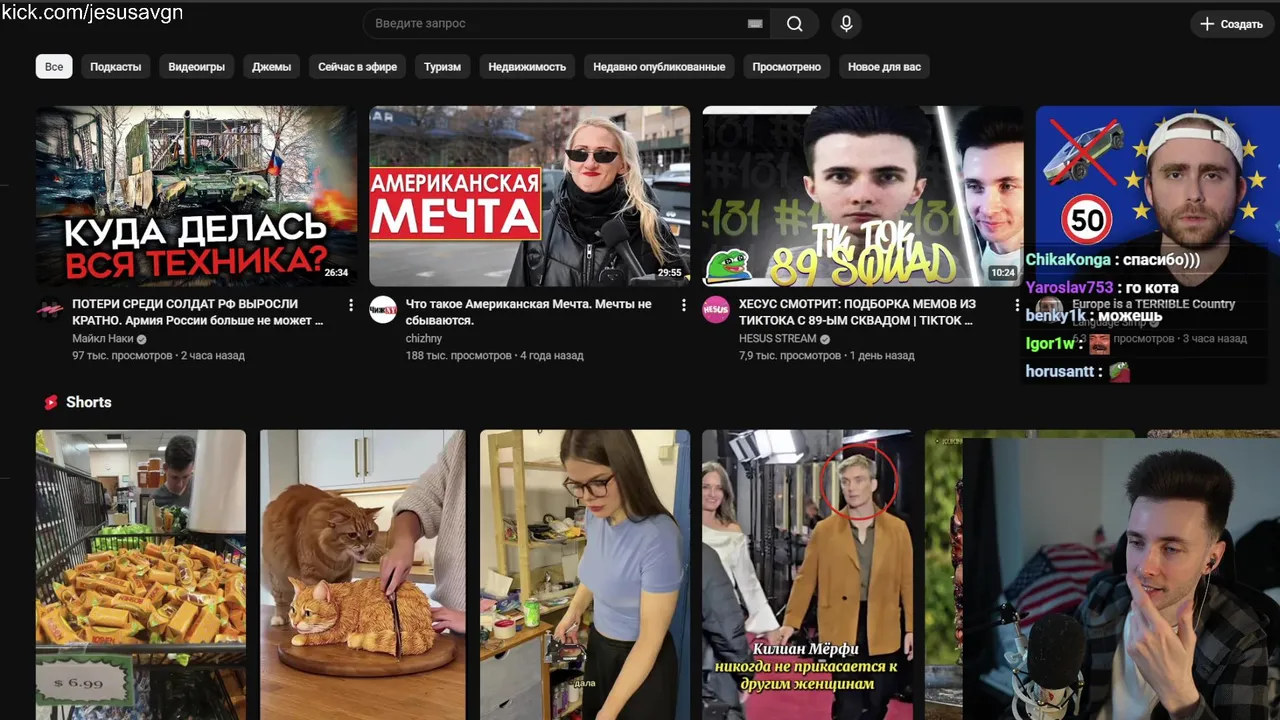Image resolution: width=1280 pixels, height=720 pixels.
Task: Open the HESUS STREAM channel avatar
Action: tap(716, 310)
